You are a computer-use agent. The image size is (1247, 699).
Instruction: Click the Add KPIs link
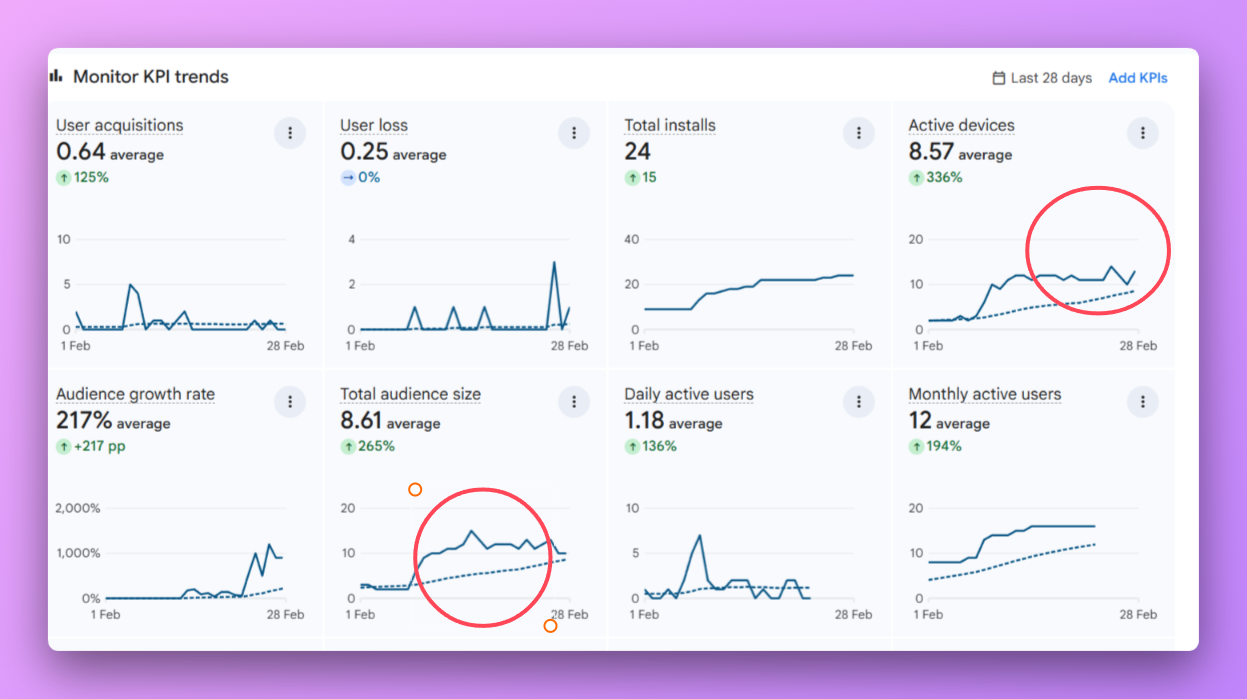tap(1137, 77)
